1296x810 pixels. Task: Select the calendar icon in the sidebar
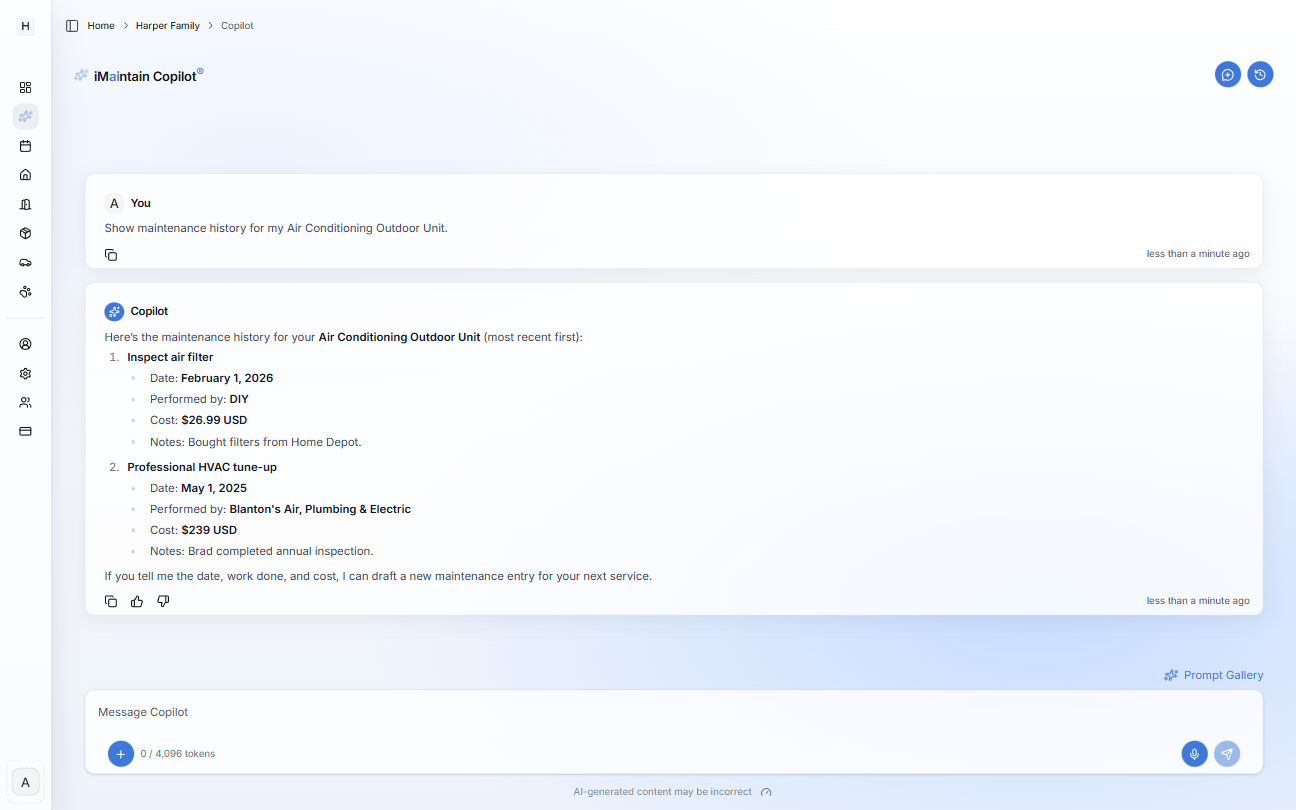coord(25,145)
